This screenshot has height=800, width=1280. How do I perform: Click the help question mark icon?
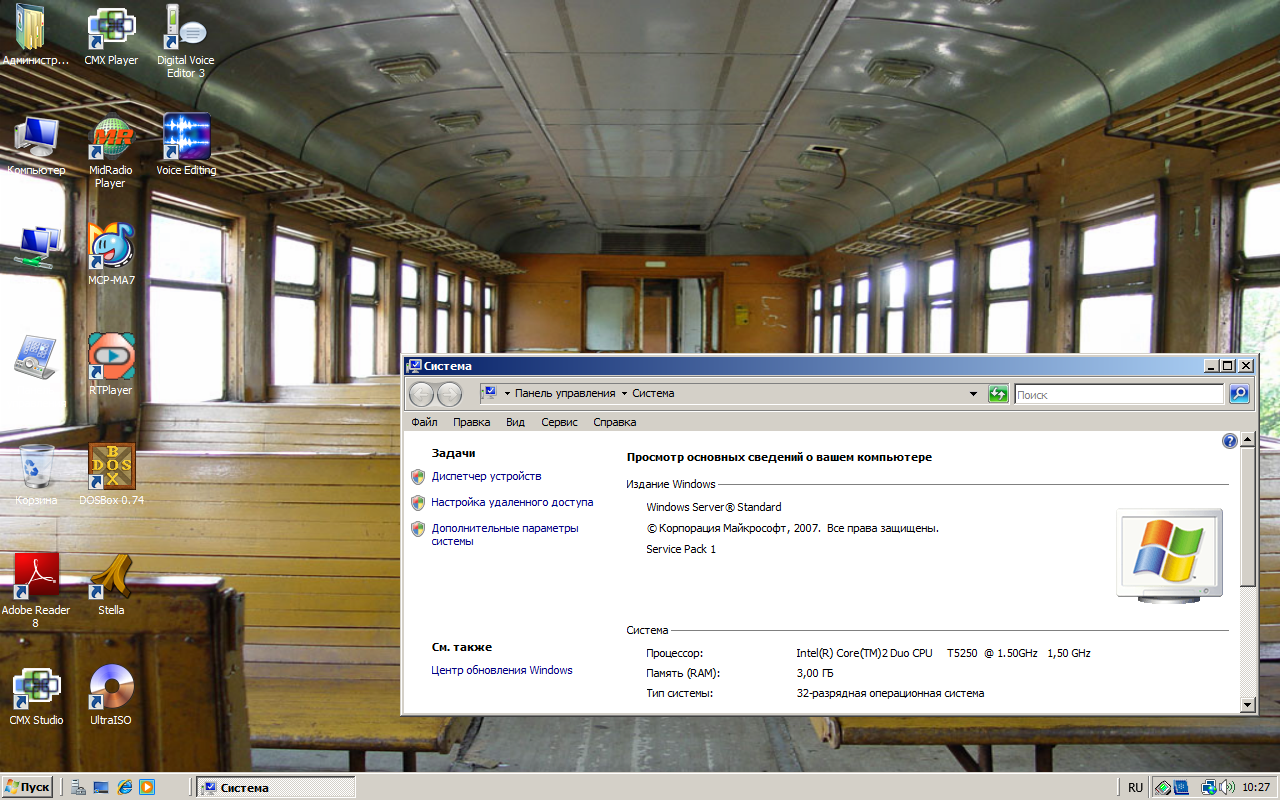pyautogui.click(x=1230, y=441)
